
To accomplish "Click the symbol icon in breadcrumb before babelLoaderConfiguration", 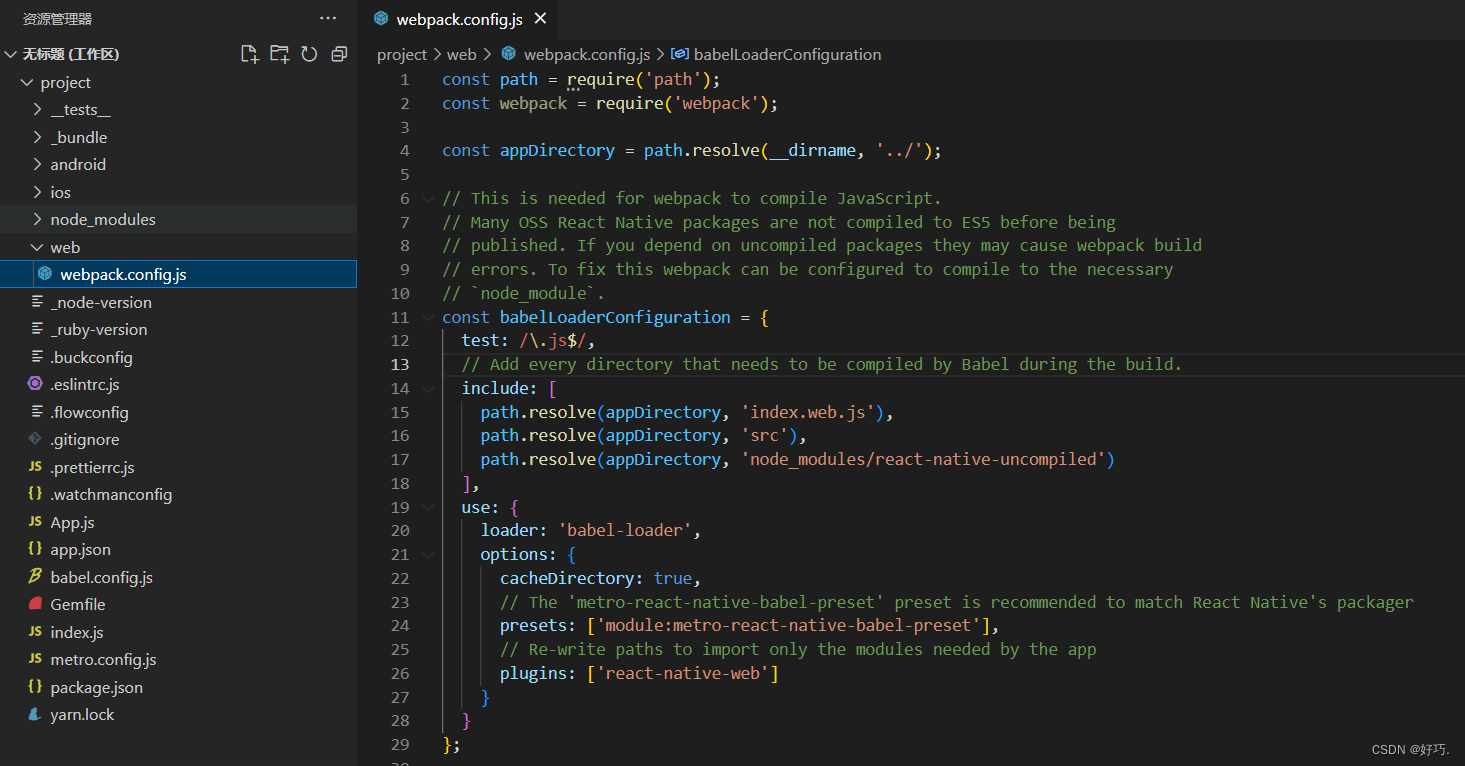I will point(679,54).
